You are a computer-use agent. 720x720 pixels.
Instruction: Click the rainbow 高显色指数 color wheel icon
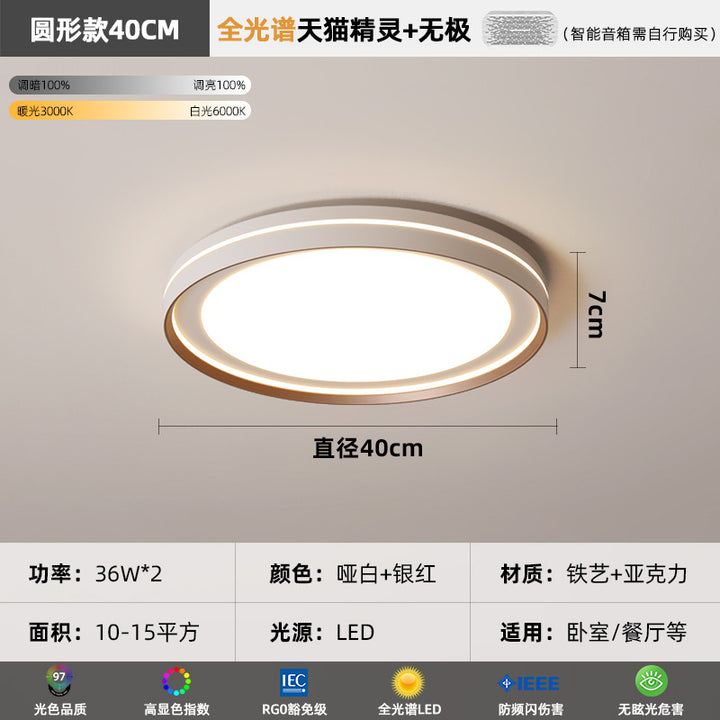pos(176,681)
